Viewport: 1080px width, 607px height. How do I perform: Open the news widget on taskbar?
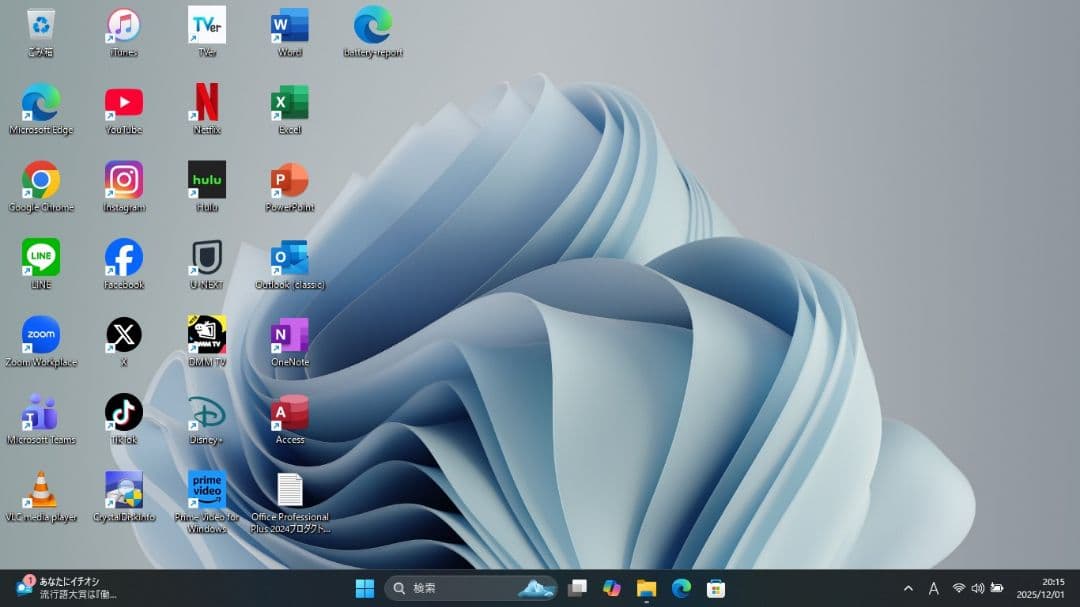click(x=65, y=588)
